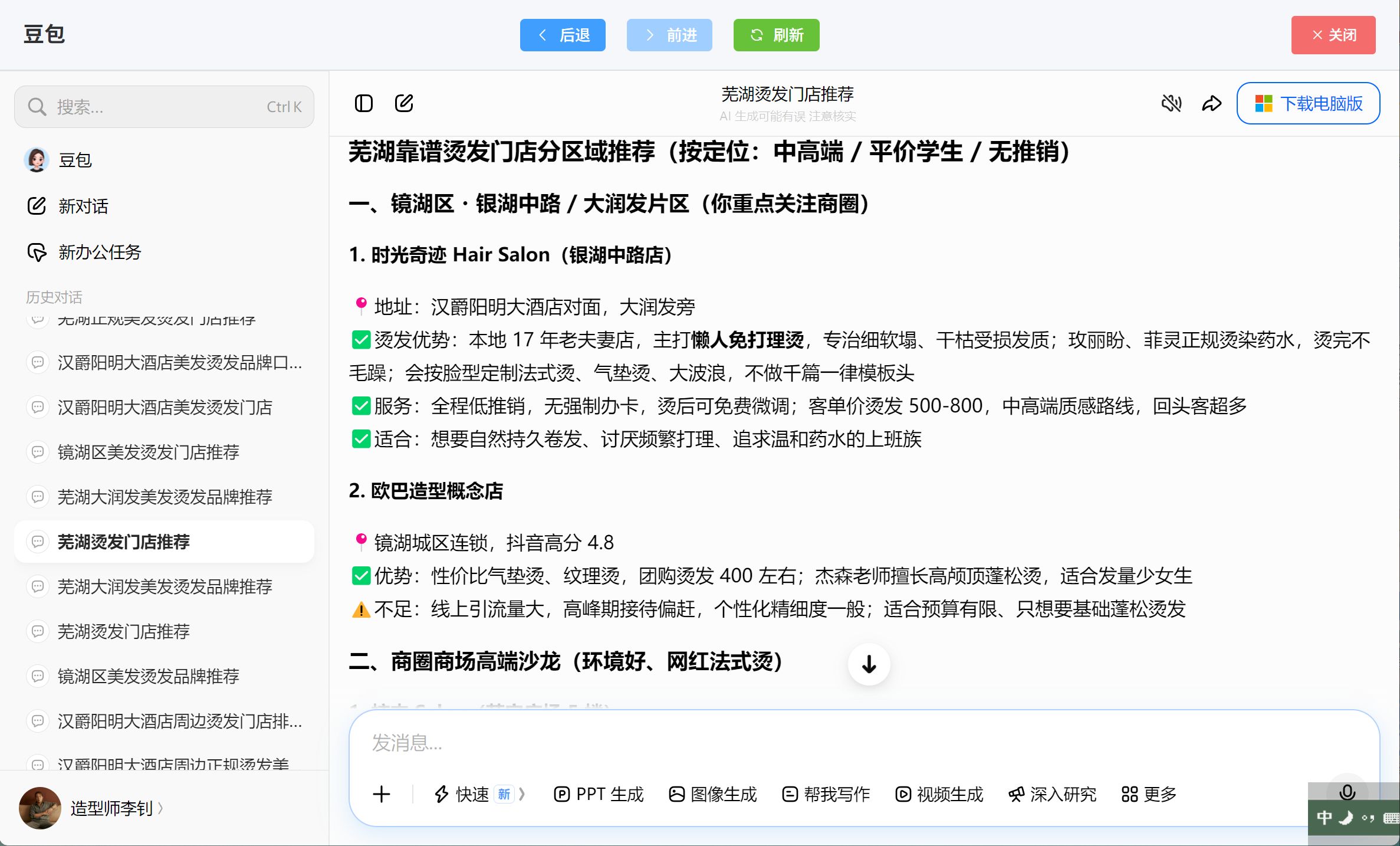Click the IME moon mode icon
1400x846 pixels.
(x=1346, y=817)
